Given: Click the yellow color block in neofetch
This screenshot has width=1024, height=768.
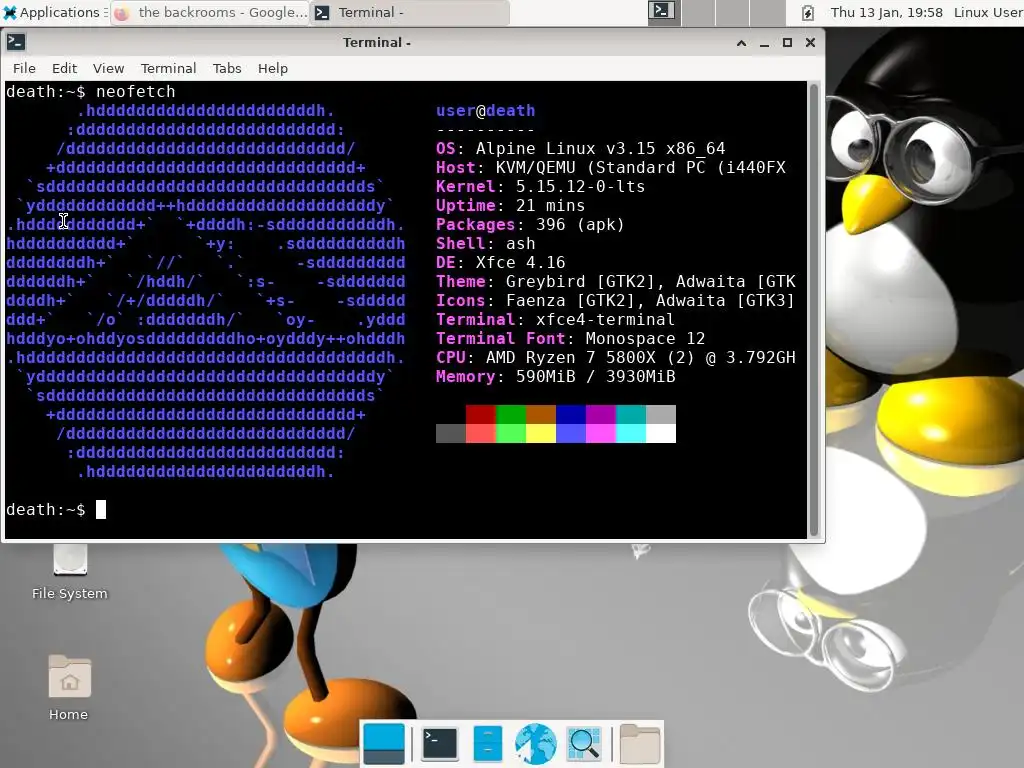Looking at the screenshot, I should coord(541,433).
